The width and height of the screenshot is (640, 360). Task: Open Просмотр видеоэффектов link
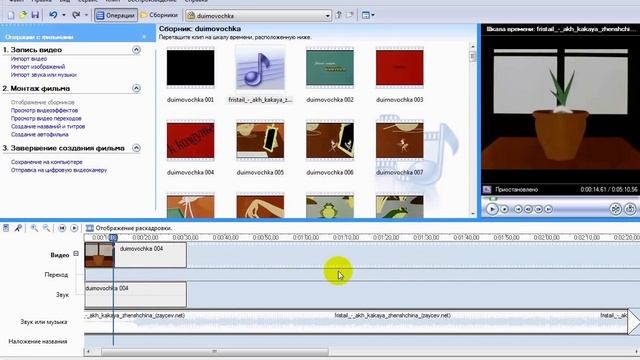click(44, 110)
